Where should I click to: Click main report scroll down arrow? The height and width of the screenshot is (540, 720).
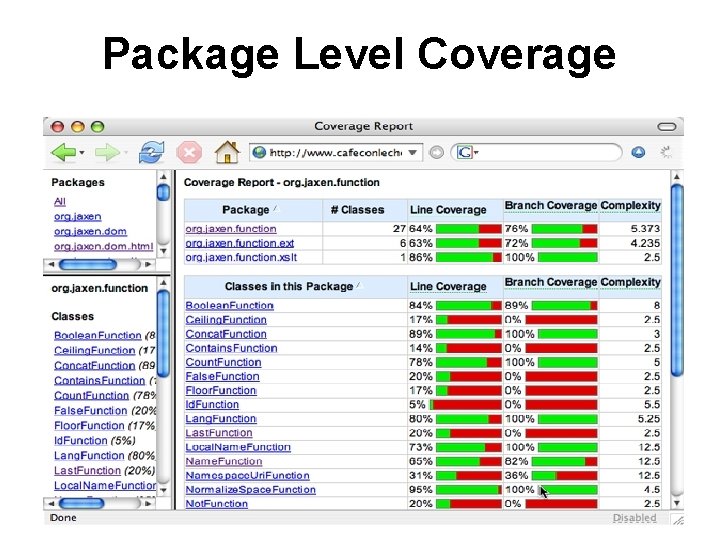pyautogui.click(x=677, y=503)
